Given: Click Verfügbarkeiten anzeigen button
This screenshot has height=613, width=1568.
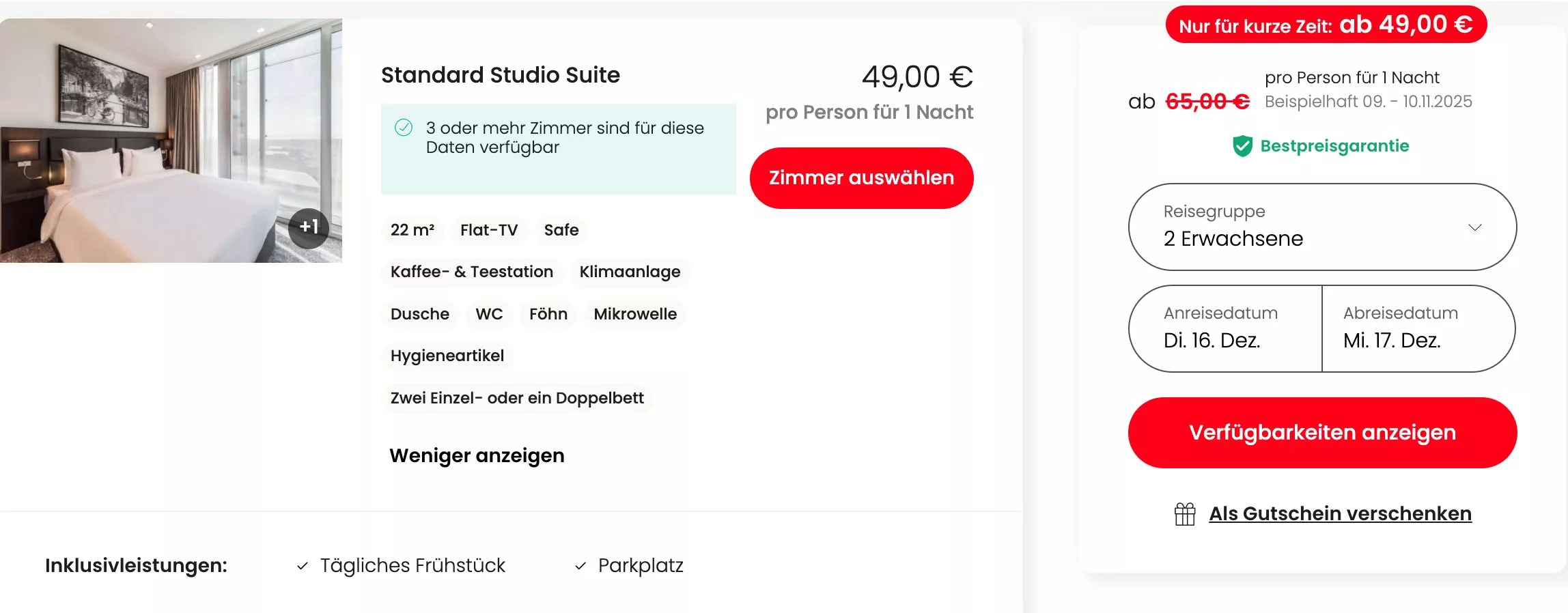Looking at the screenshot, I should click(1322, 433).
